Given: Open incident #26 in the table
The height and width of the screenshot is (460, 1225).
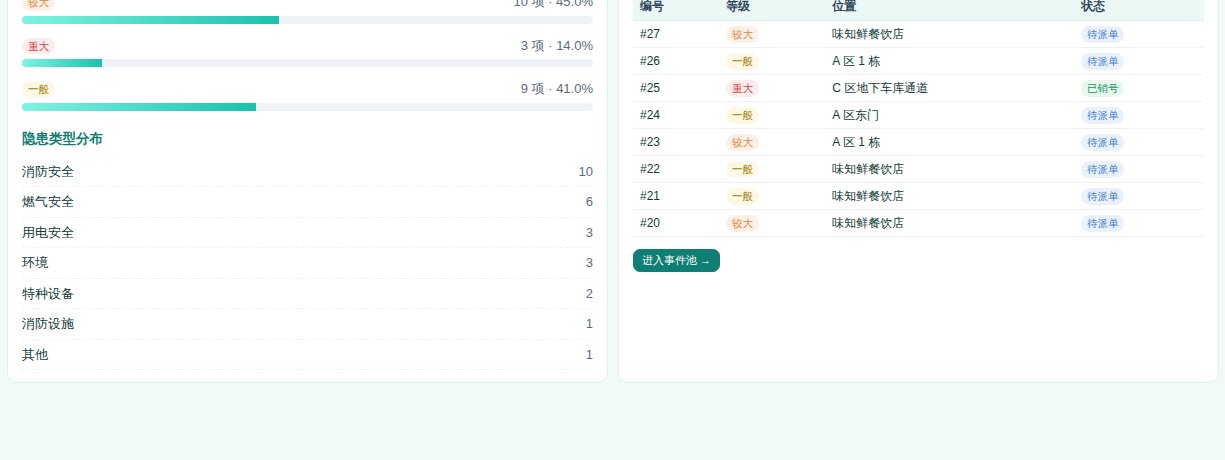Looking at the screenshot, I should (x=918, y=61).
